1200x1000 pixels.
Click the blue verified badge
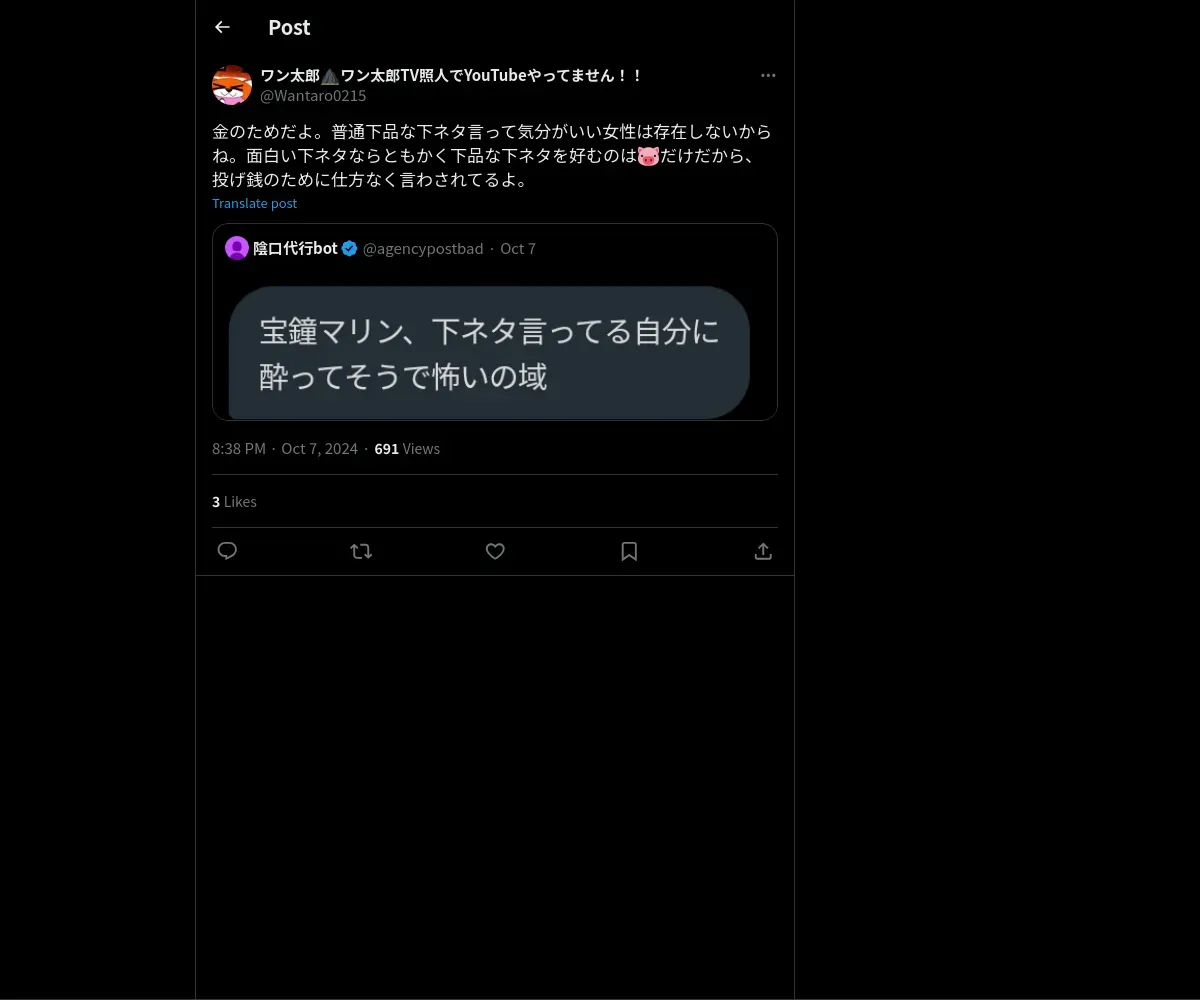pyautogui.click(x=349, y=248)
